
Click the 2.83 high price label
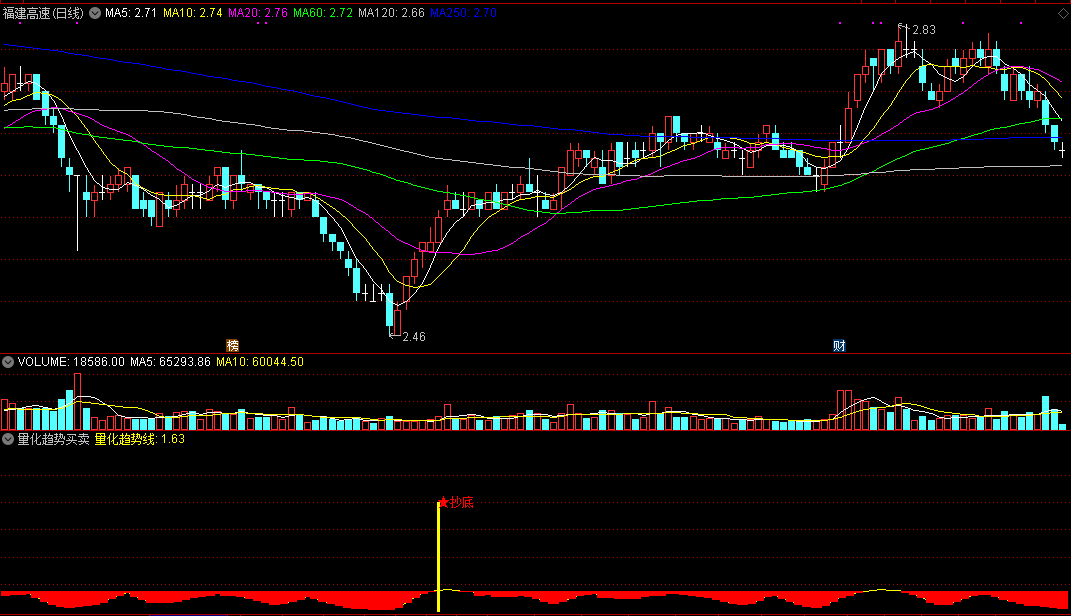[923, 30]
